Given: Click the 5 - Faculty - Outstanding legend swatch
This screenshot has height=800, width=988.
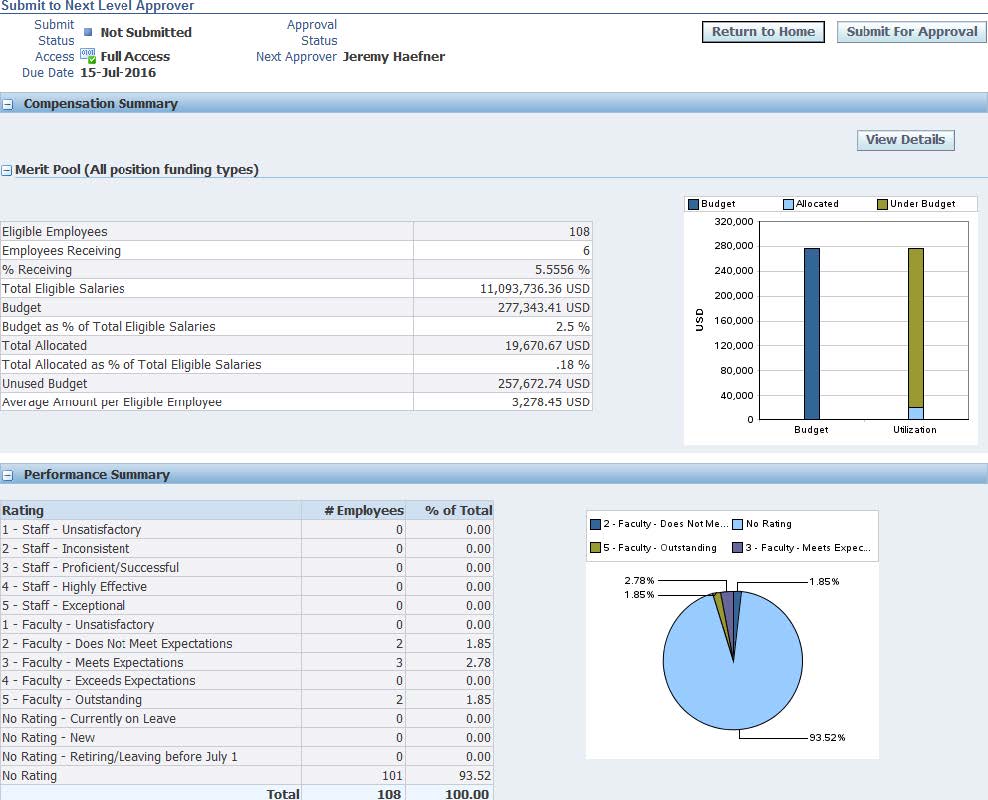Looking at the screenshot, I should tap(596, 548).
